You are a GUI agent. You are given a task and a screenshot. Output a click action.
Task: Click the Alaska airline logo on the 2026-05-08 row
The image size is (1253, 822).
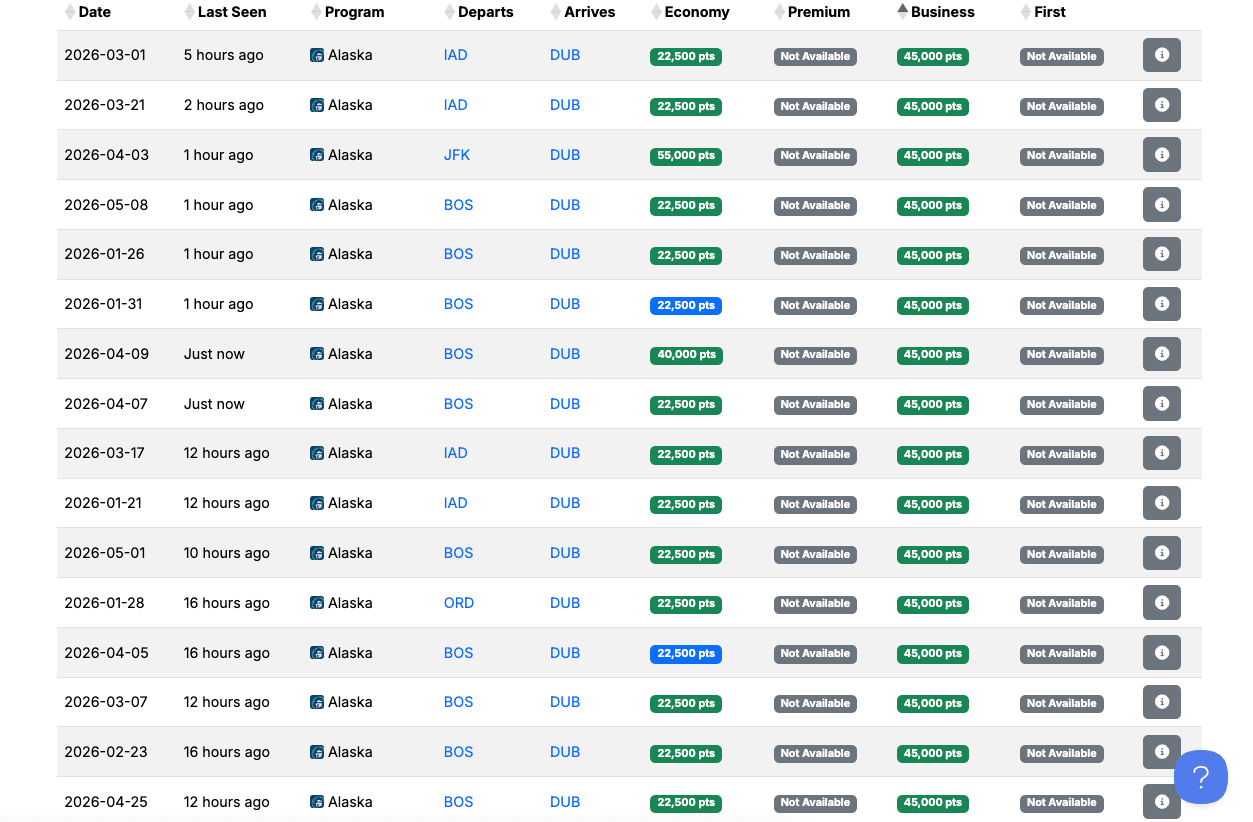[316, 204]
